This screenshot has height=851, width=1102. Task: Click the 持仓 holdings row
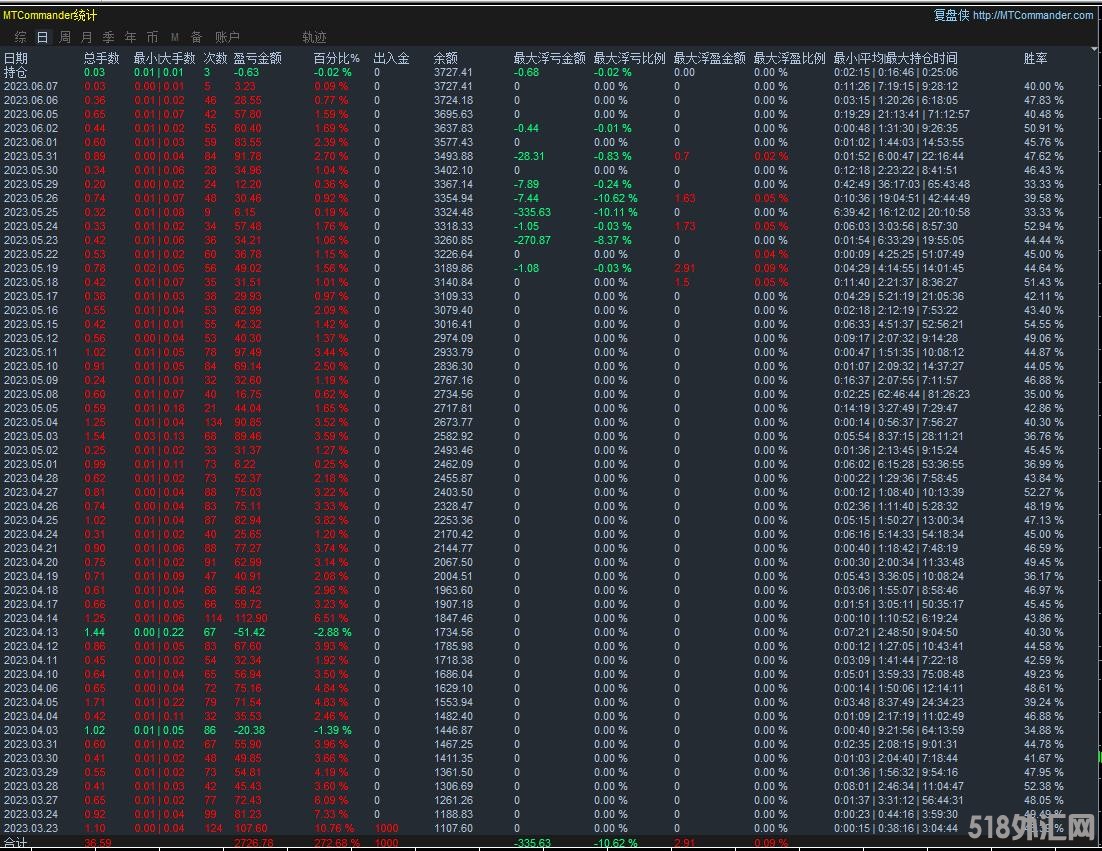click(16, 72)
